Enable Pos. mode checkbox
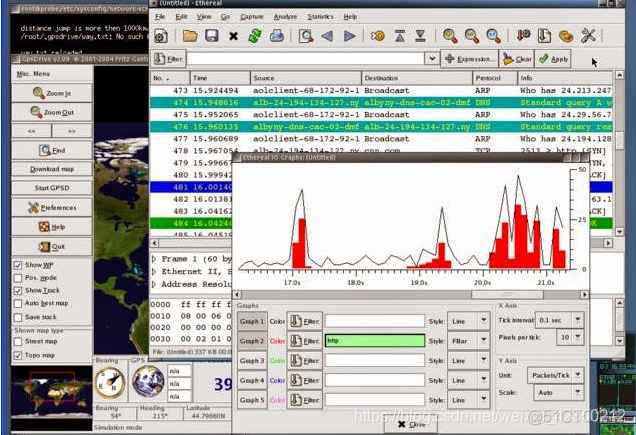 [18, 278]
